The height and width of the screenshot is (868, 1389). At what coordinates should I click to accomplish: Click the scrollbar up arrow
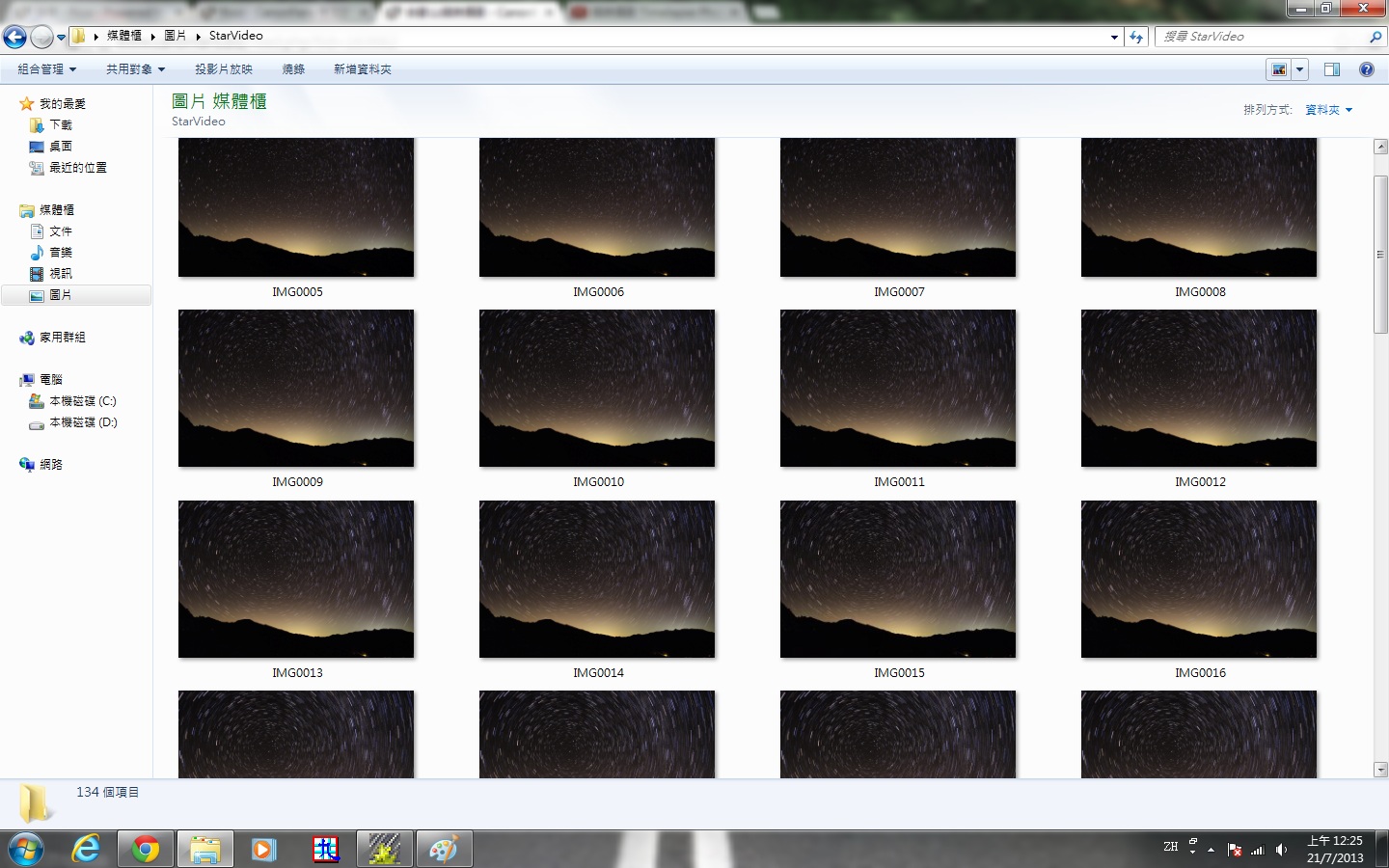click(1380, 147)
